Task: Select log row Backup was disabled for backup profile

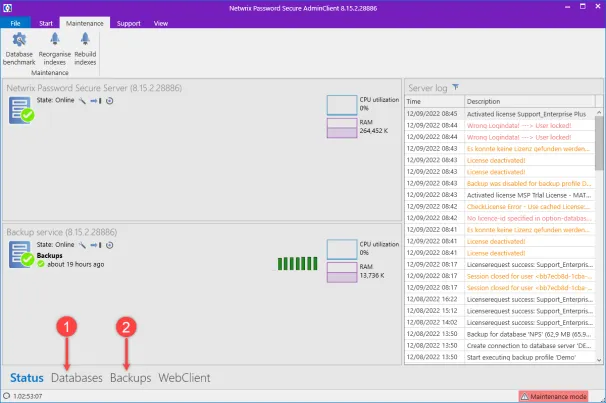Action: click(x=500, y=183)
